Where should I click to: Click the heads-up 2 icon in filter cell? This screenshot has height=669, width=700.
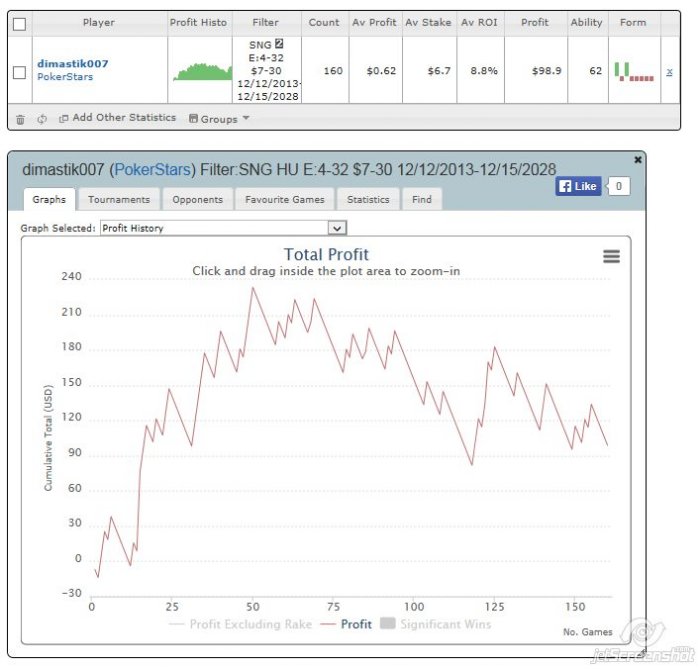point(279,44)
